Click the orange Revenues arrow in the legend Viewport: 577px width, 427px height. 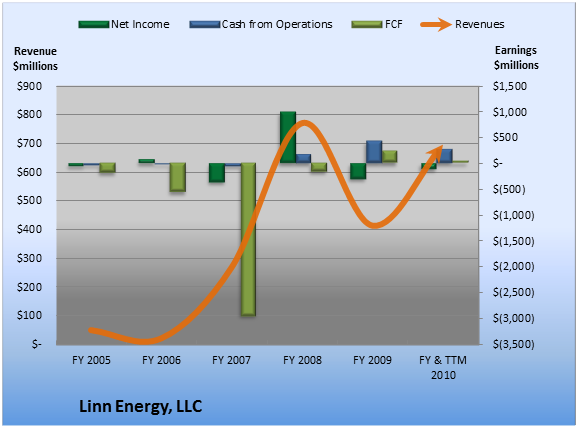436,25
